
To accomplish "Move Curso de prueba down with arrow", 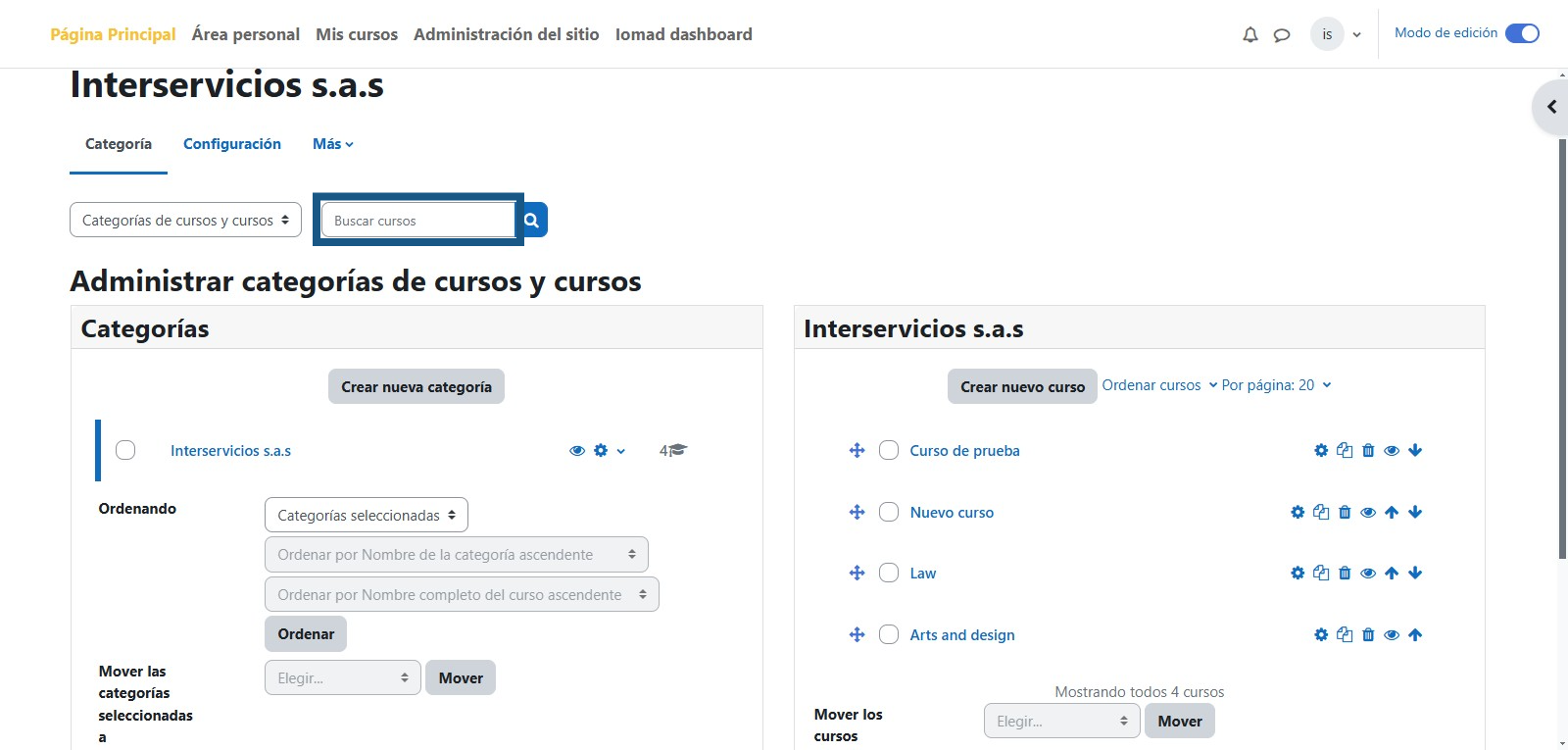I will pyautogui.click(x=1415, y=451).
